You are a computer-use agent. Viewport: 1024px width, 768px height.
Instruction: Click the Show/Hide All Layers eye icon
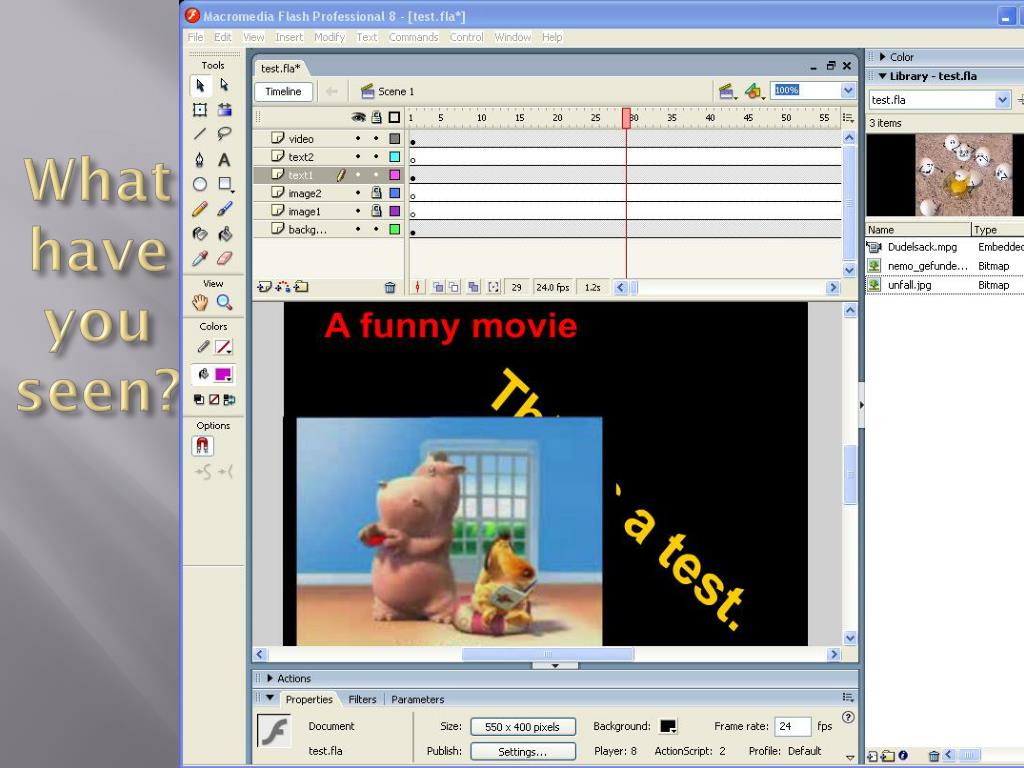[x=359, y=118]
